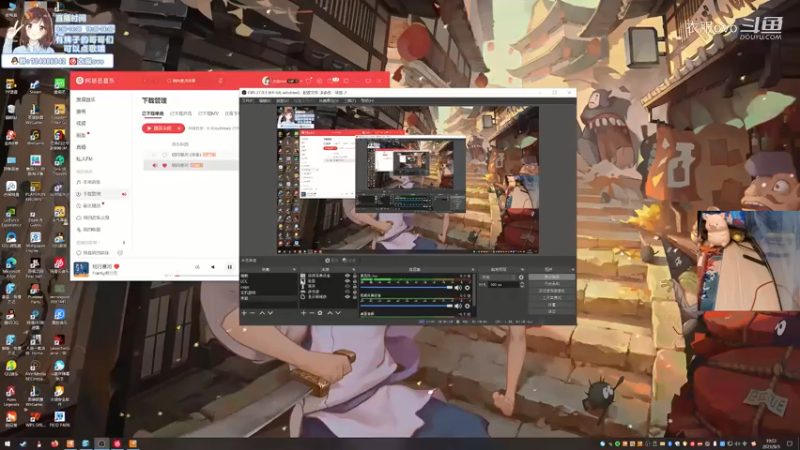Click Studio Mode in OBS controls

point(552,297)
